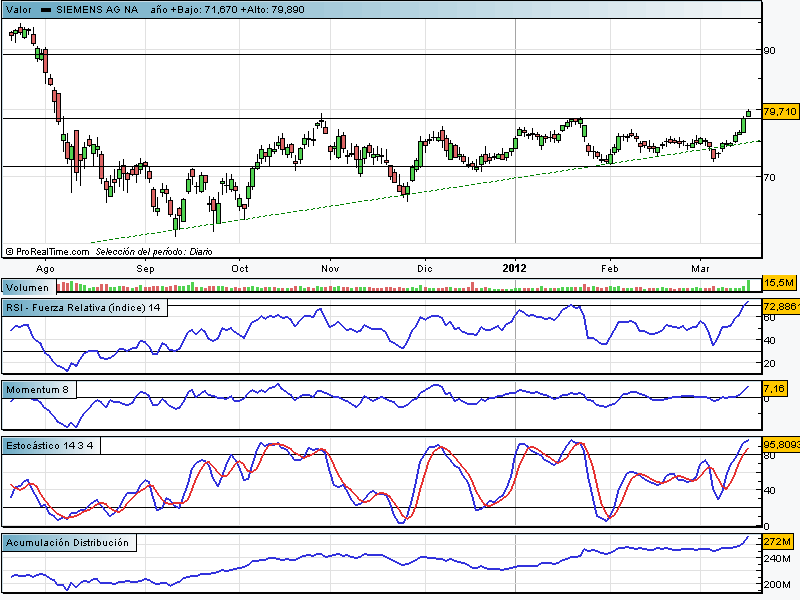Viewport: 800px width, 600px height.
Task: Click the 15,5M volume value tag
Action: tap(779, 283)
